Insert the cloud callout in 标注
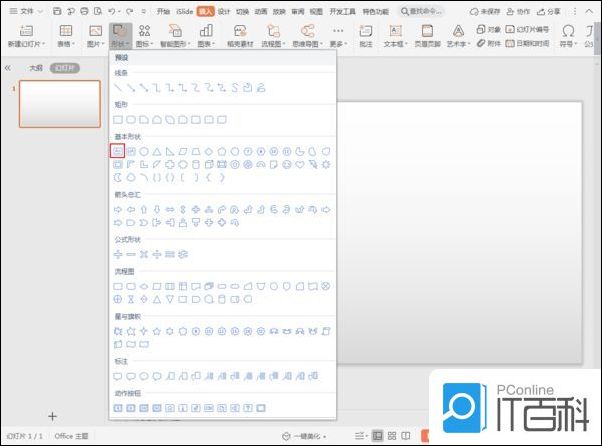This screenshot has height=446, width=602. 157,376
